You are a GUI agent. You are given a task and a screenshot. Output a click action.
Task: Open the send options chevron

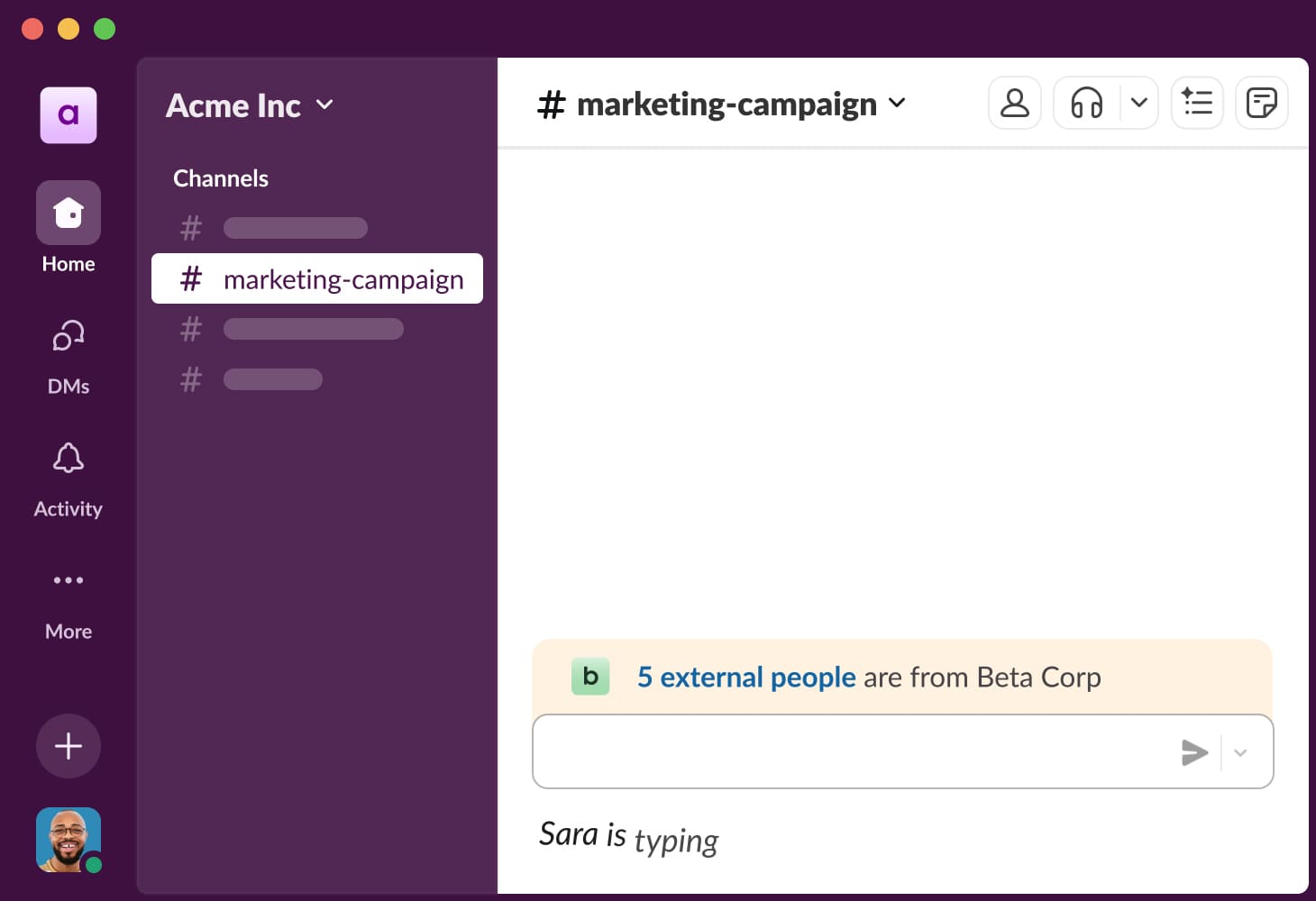(x=1240, y=751)
